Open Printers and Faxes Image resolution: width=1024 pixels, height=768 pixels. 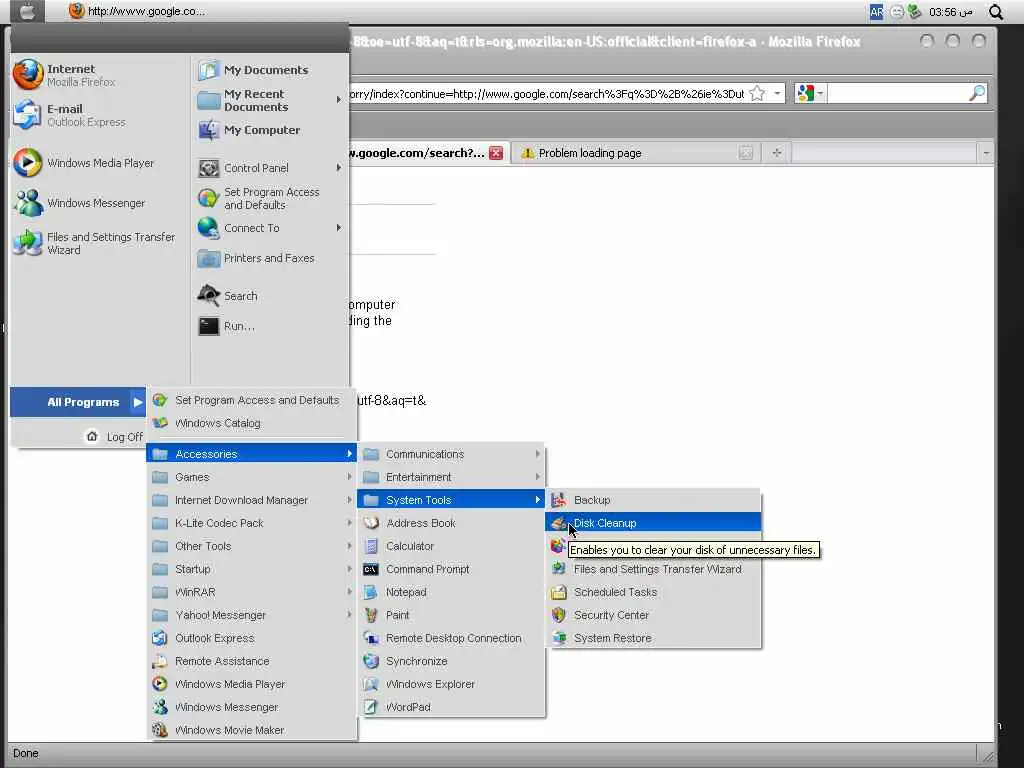point(257,258)
